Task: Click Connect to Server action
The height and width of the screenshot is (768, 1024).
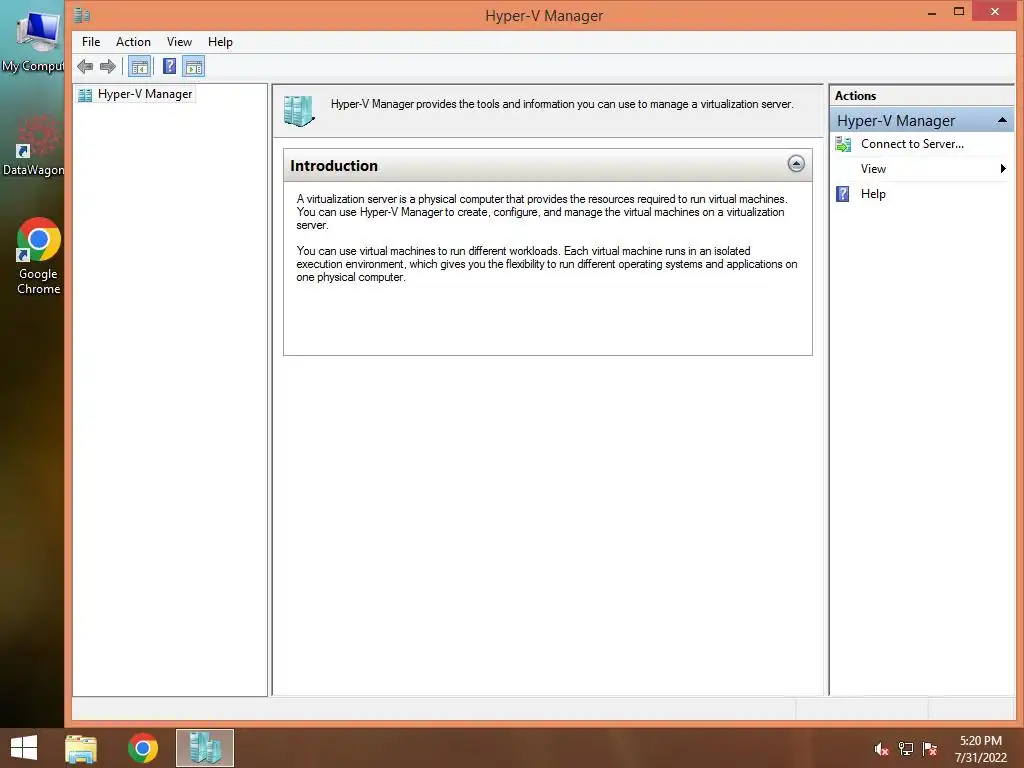Action: coord(912,144)
